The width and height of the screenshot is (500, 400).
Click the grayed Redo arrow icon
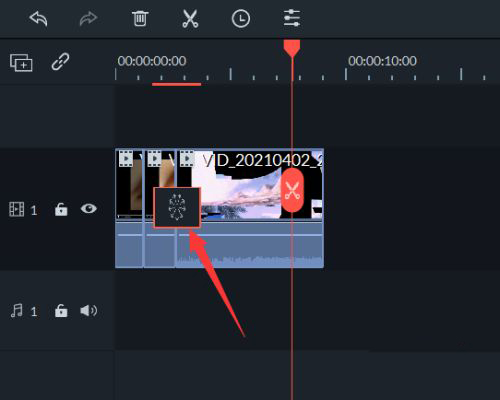pos(88,19)
